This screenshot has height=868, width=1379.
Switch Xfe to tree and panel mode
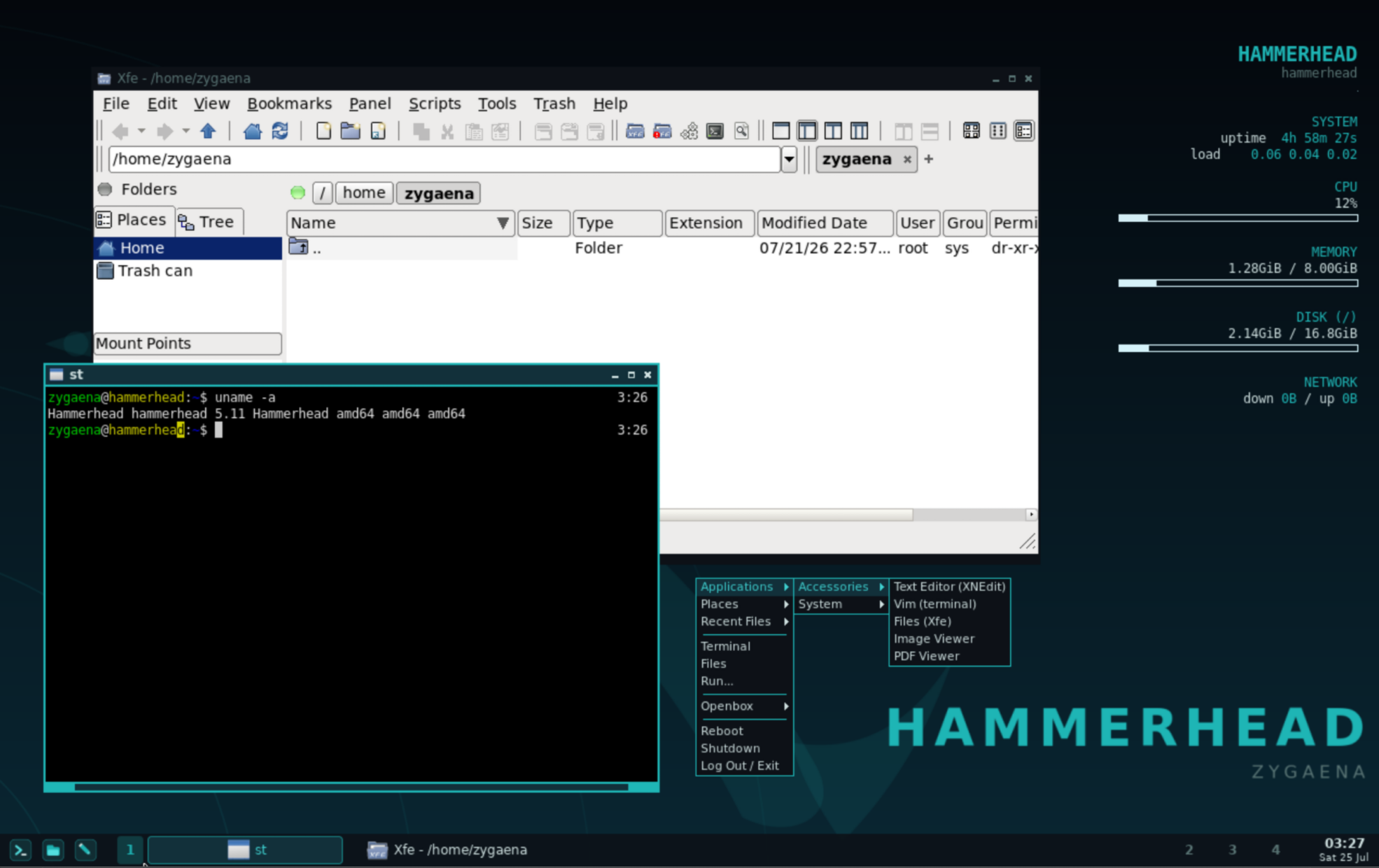[807, 131]
